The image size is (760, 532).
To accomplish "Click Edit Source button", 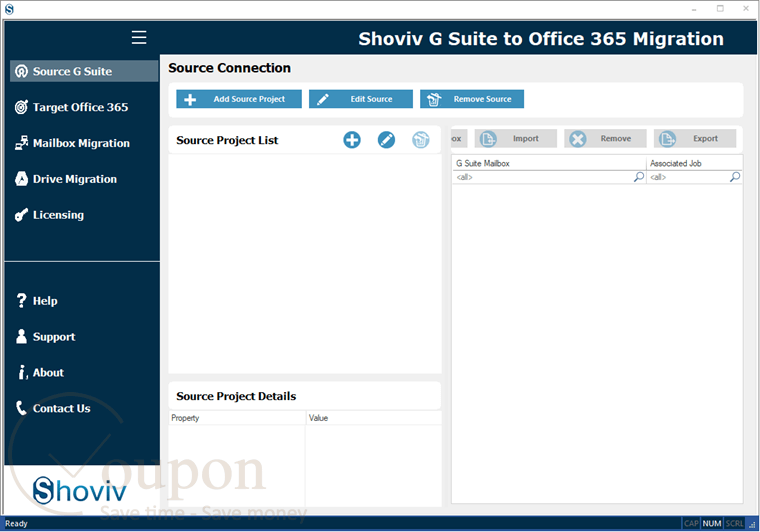I will coord(361,99).
